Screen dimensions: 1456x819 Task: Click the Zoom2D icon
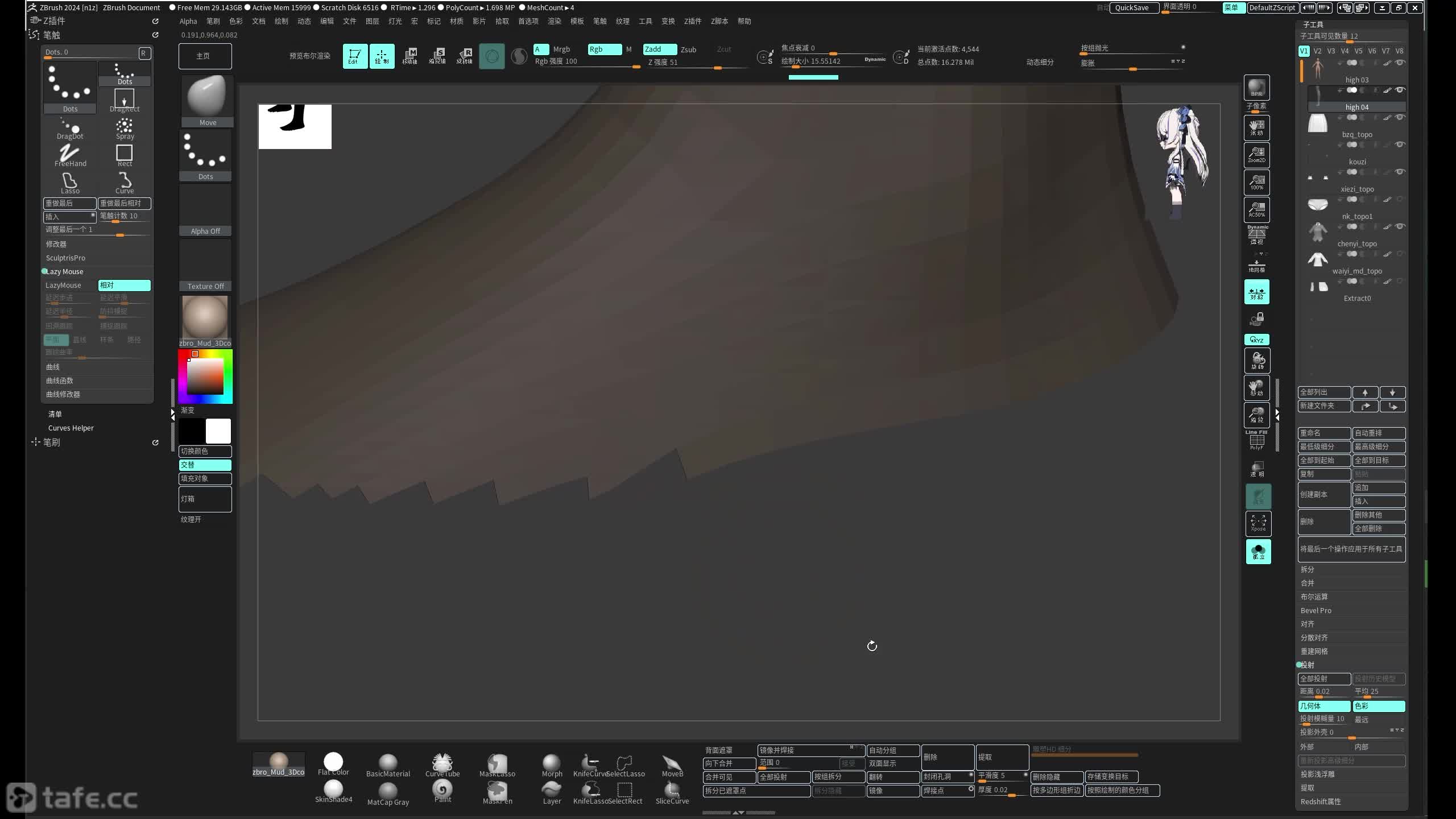coord(1256,155)
